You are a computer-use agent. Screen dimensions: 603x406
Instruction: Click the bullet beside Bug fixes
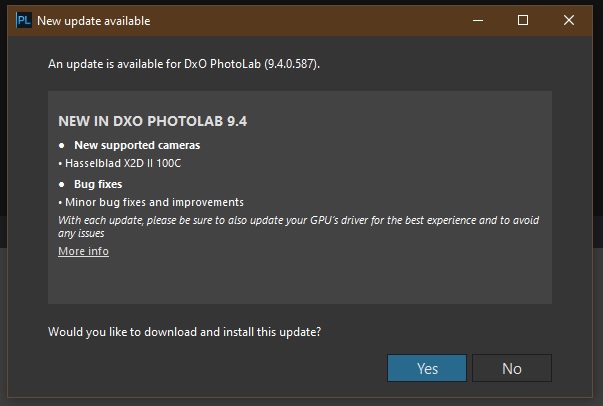tap(62, 185)
